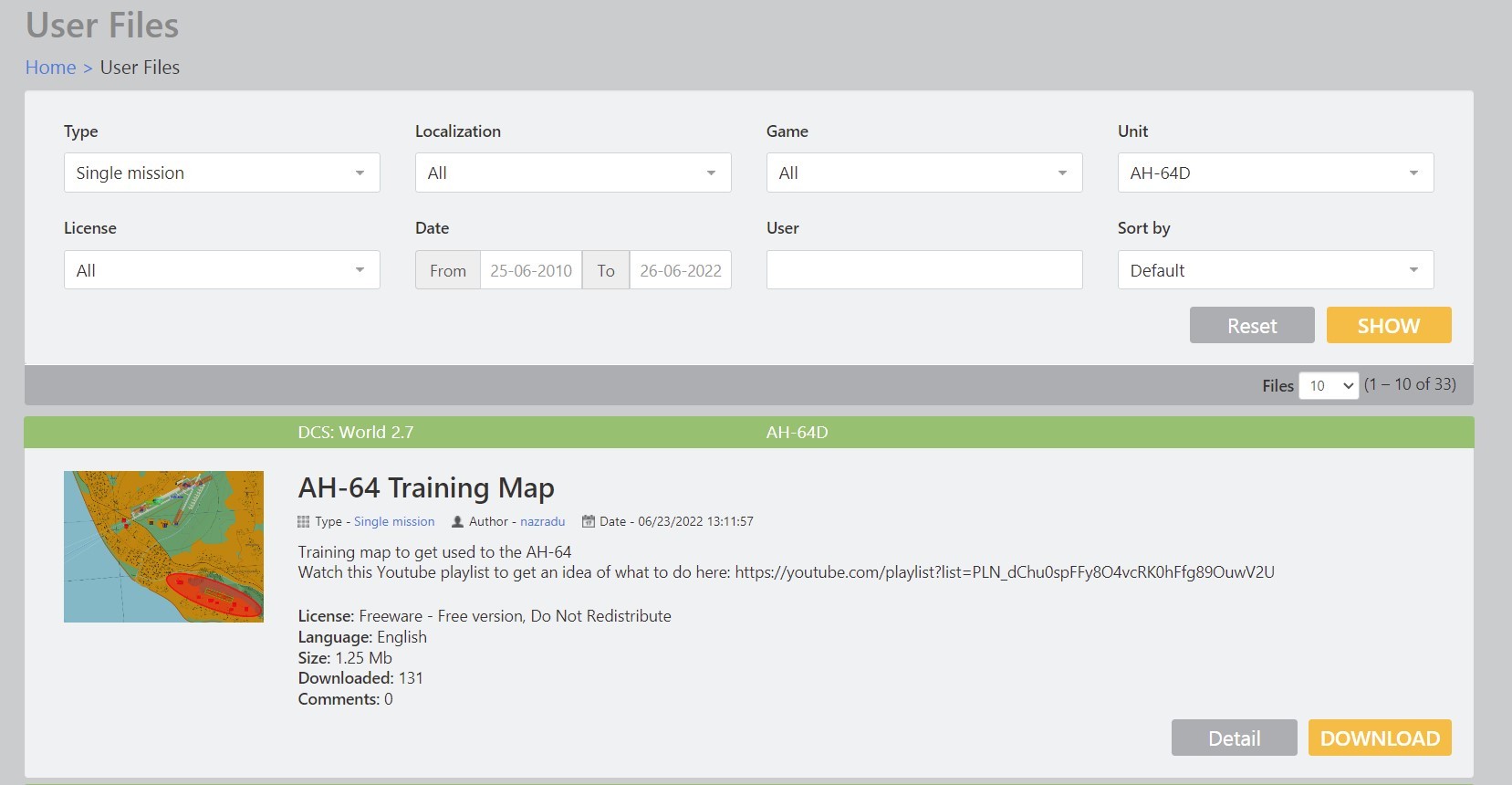Click the SHOW button
1512x785 pixels.
click(x=1389, y=325)
